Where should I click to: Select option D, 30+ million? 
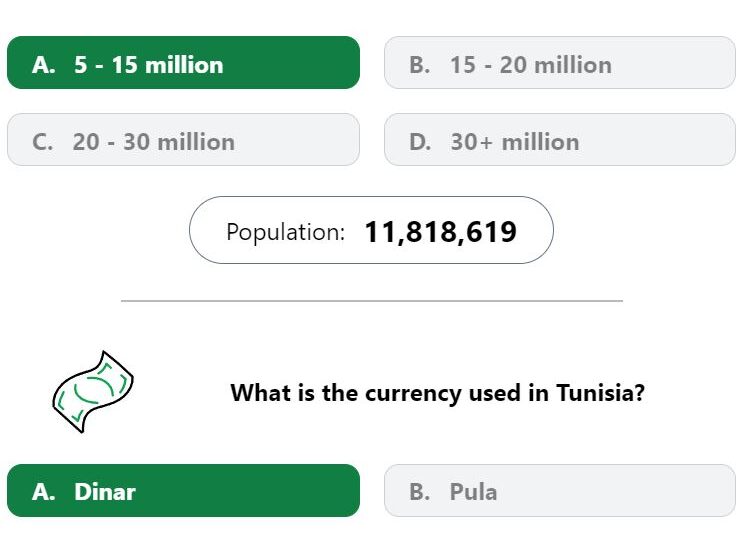coord(560,139)
